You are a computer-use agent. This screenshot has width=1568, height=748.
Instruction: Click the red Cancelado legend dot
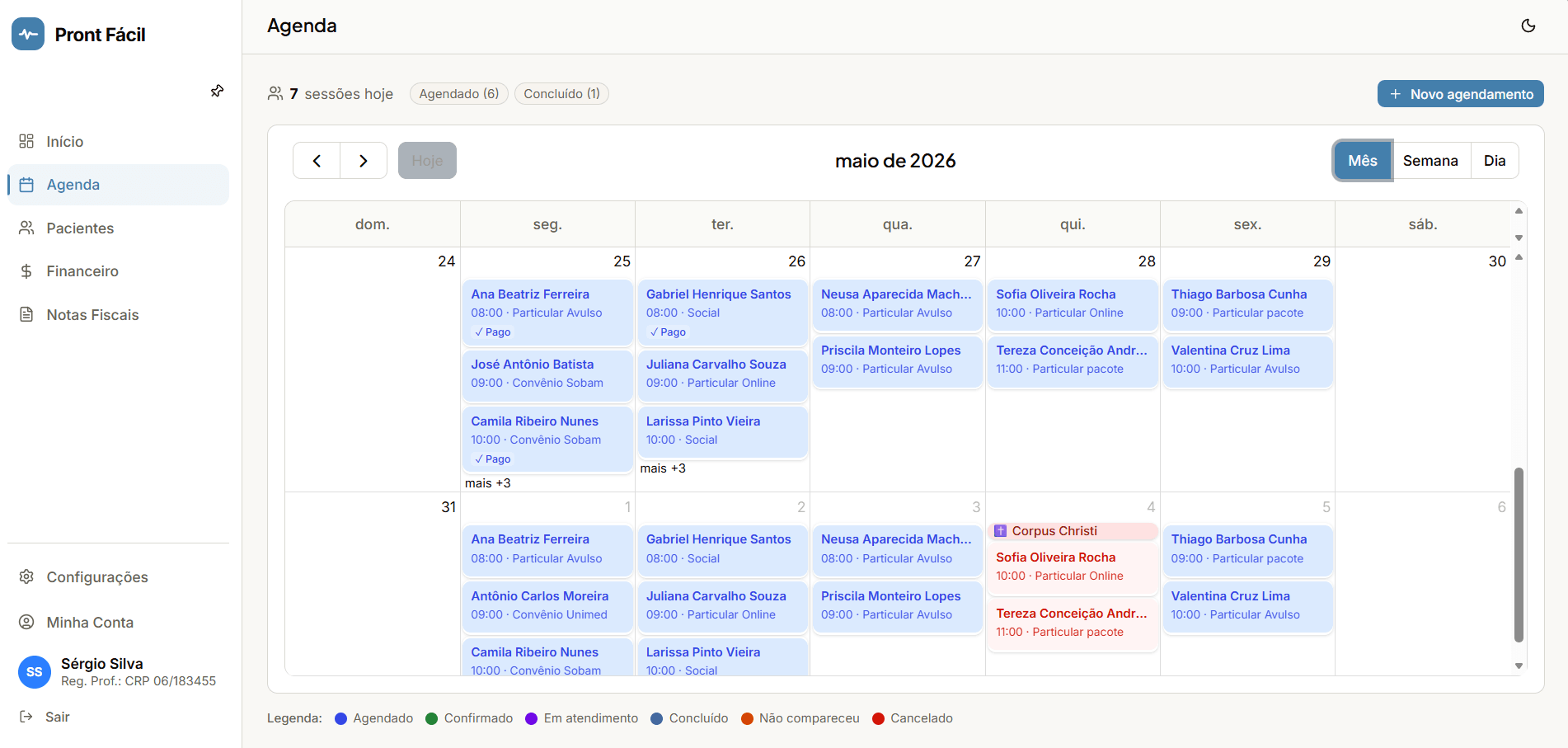[878, 718]
